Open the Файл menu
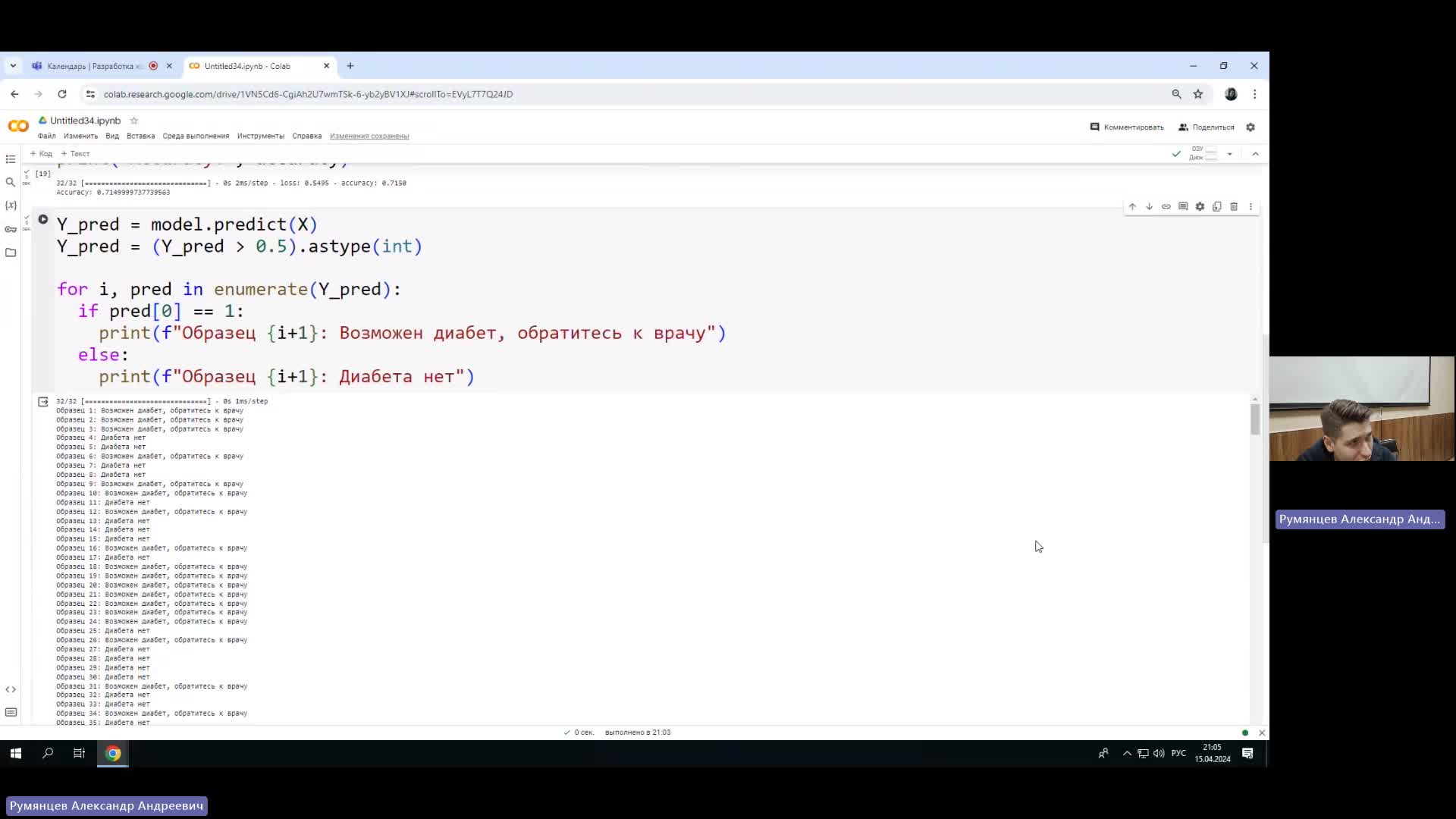The width and height of the screenshot is (1456, 819). 46,136
